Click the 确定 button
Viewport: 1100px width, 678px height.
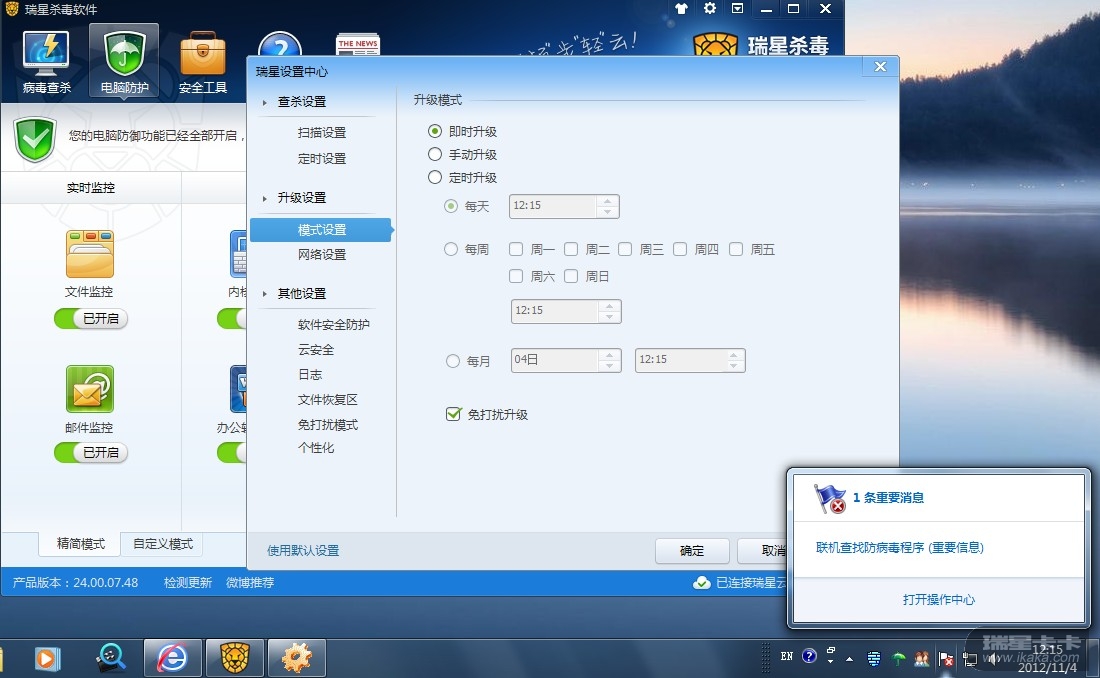coord(692,551)
